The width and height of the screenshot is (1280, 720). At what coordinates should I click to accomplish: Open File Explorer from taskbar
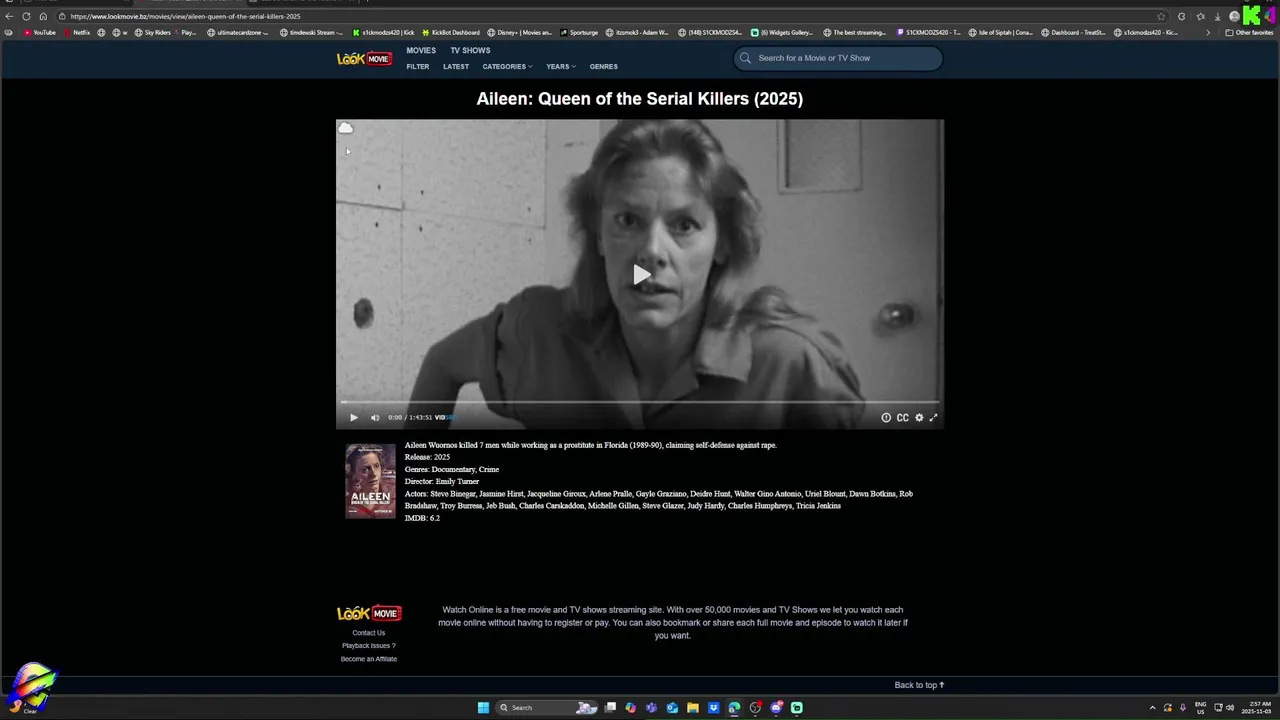tap(692, 708)
